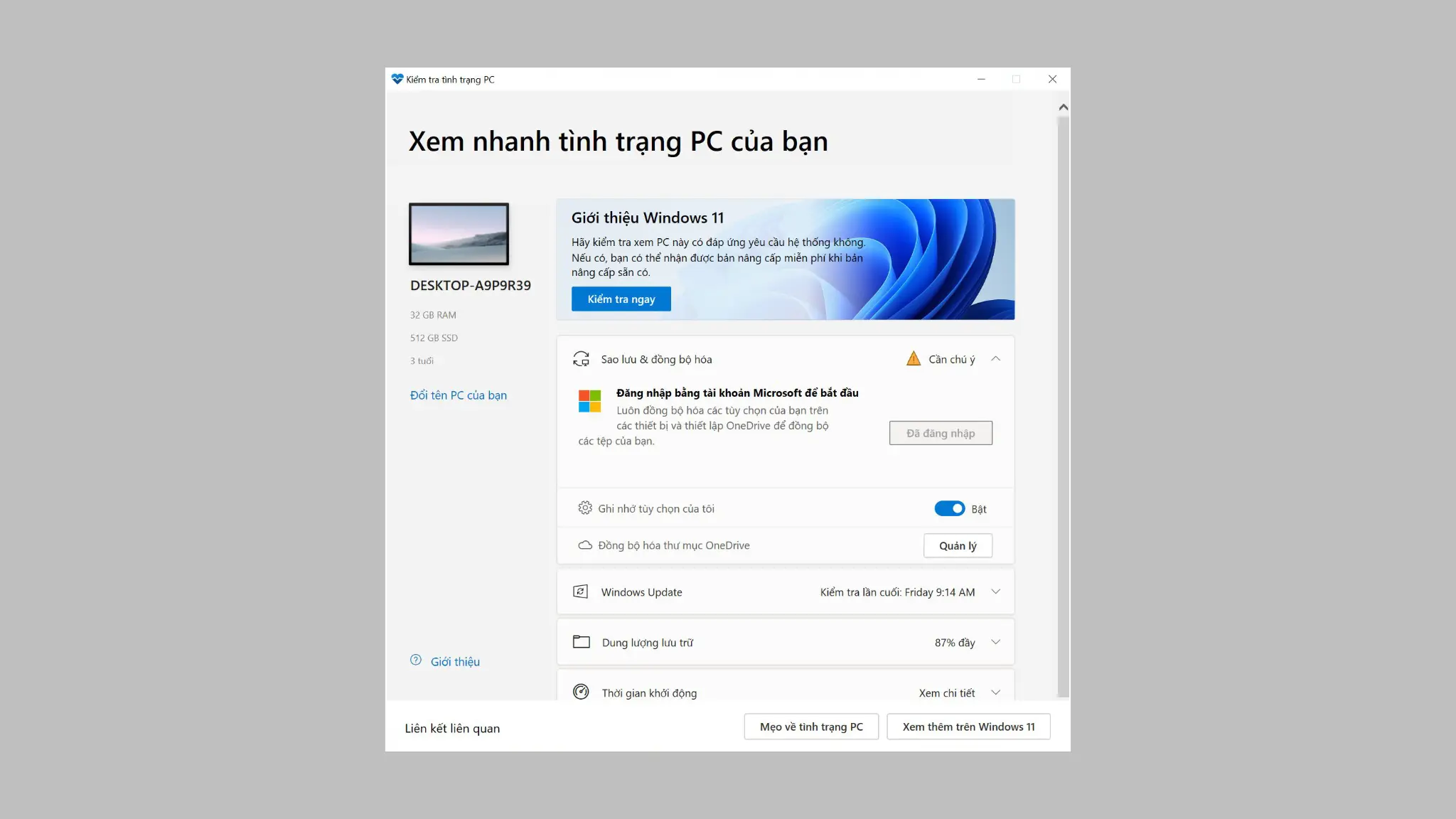Click the Liên kết liên quan label

pyautogui.click(x=452, y=729)
